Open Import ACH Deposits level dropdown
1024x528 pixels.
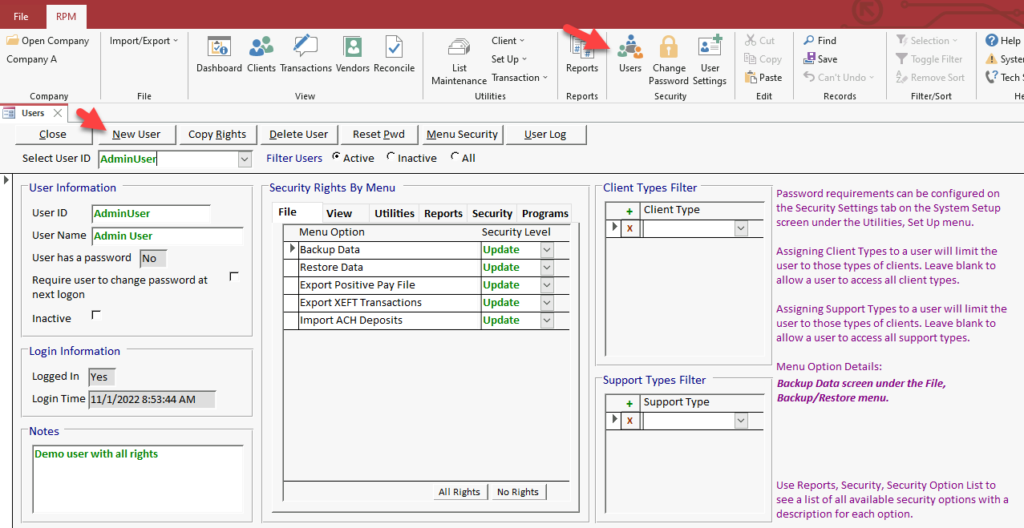(x=547, y=321)
